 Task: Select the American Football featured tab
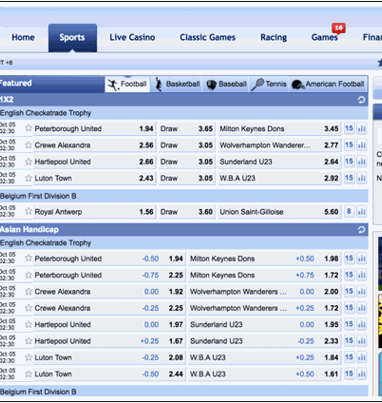coord(328,84)
